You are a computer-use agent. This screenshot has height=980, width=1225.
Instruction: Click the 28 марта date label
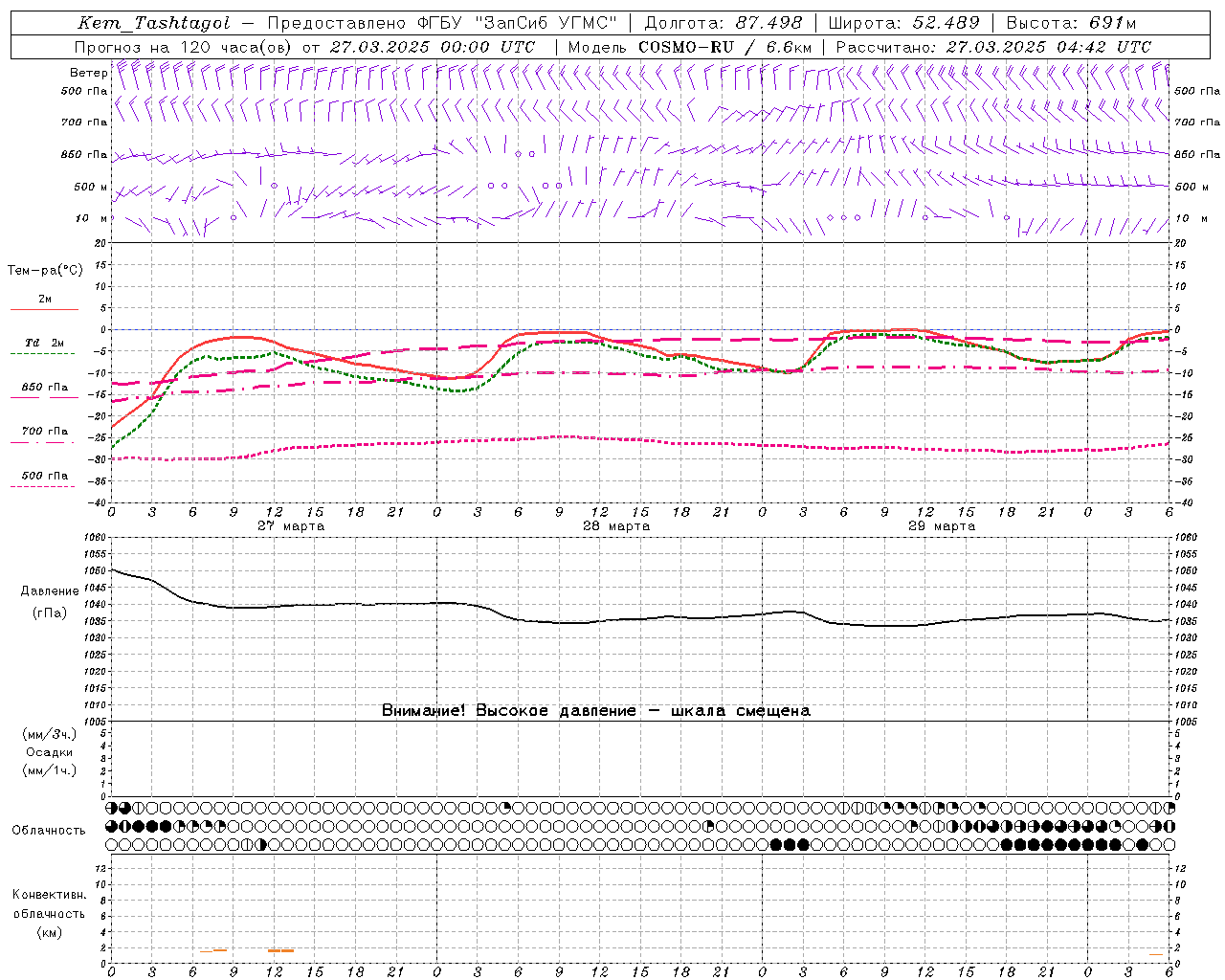coord(616,525)
